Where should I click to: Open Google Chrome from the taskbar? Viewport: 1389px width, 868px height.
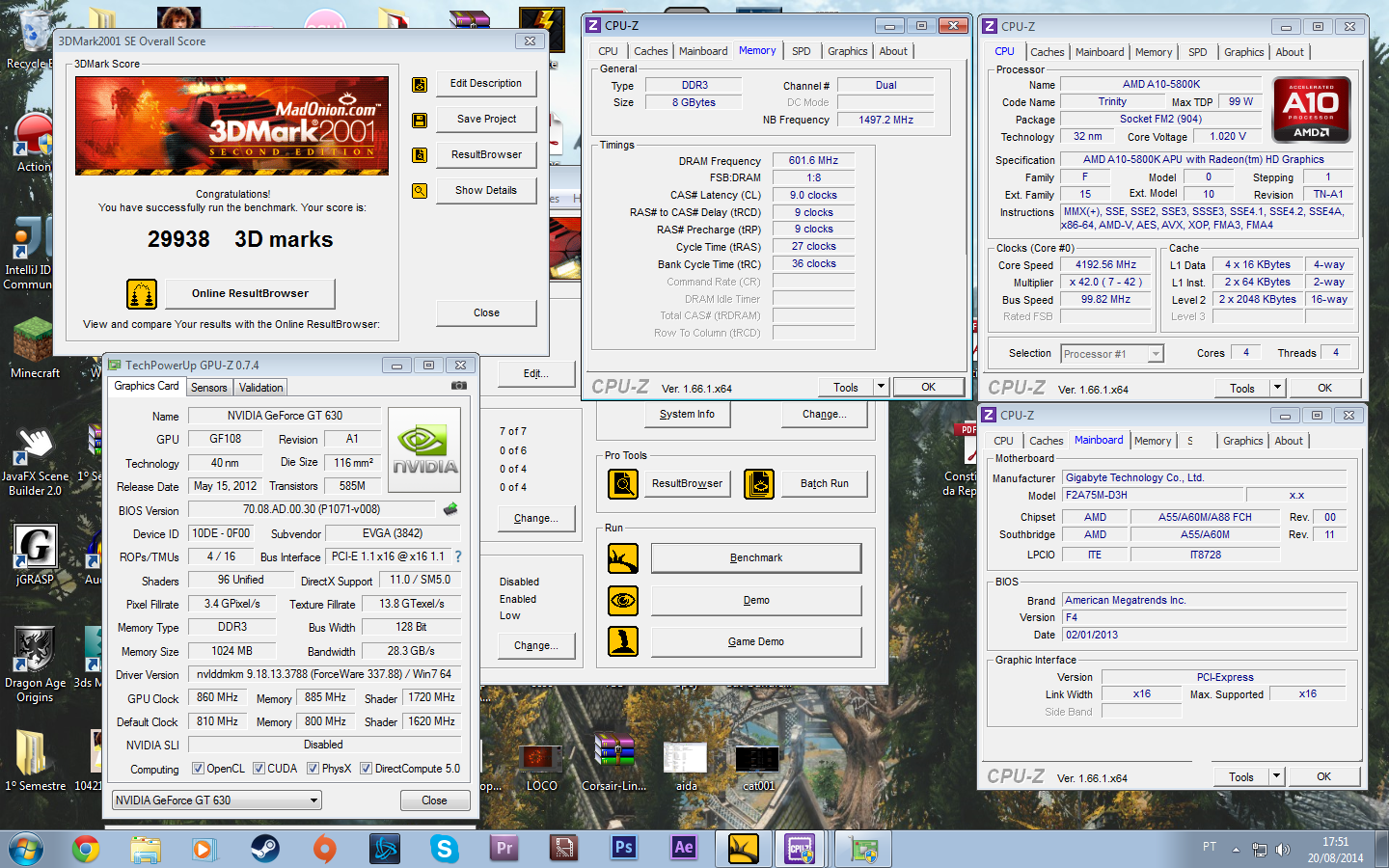pyautogui.click(x=86, y=849)
